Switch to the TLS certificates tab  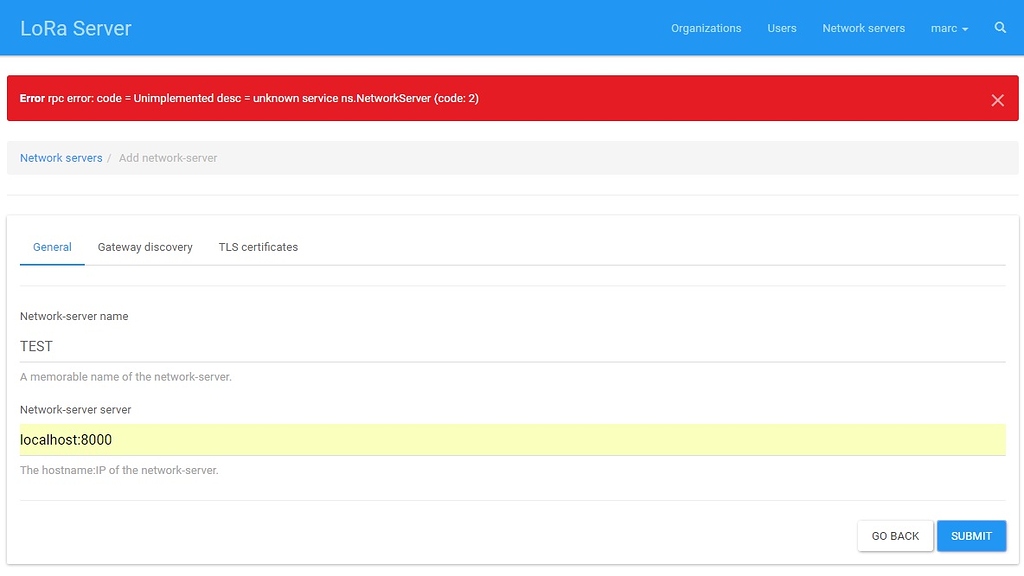tap(258, 247)
